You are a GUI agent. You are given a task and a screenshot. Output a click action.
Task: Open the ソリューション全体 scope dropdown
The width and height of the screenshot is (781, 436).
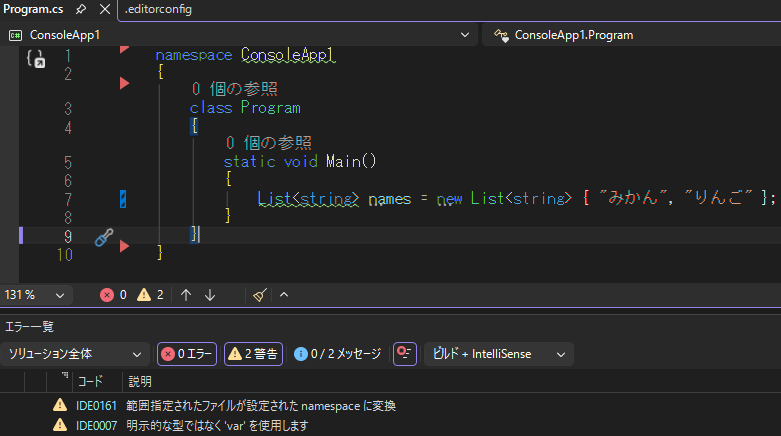76,354
